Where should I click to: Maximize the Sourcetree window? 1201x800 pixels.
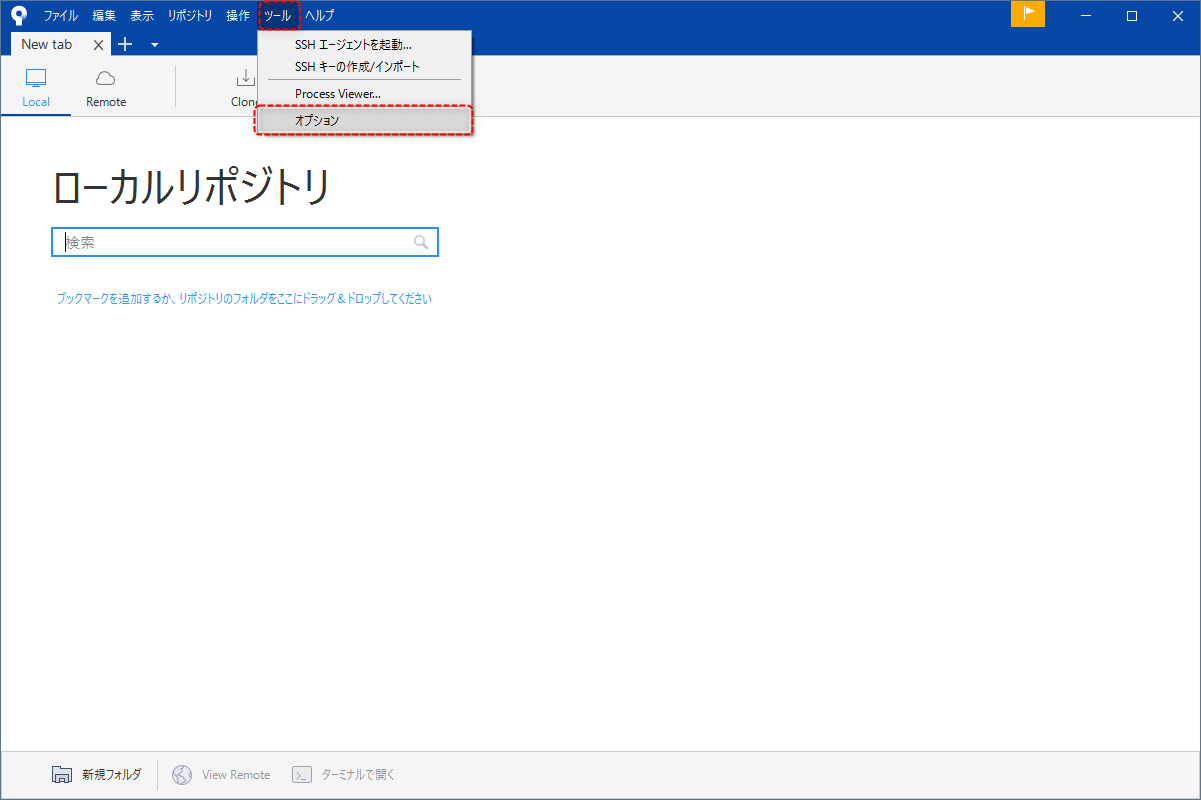pos(1132,15)
